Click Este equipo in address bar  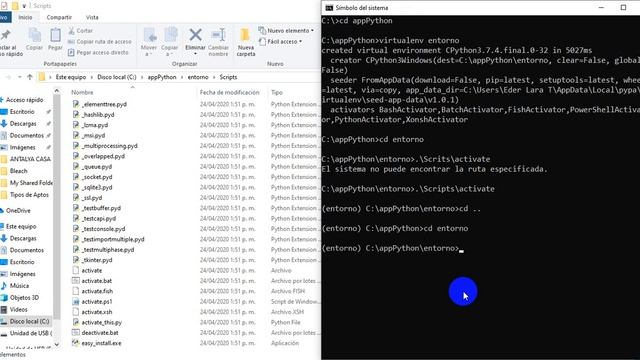[71, 77]
